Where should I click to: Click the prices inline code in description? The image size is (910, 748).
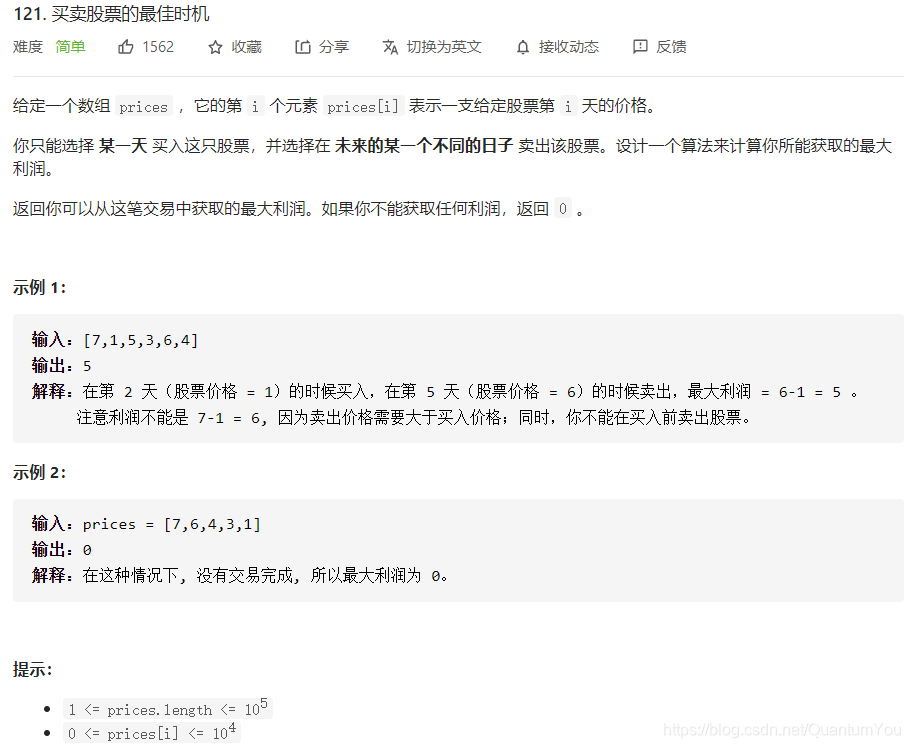tap(143, 106)
